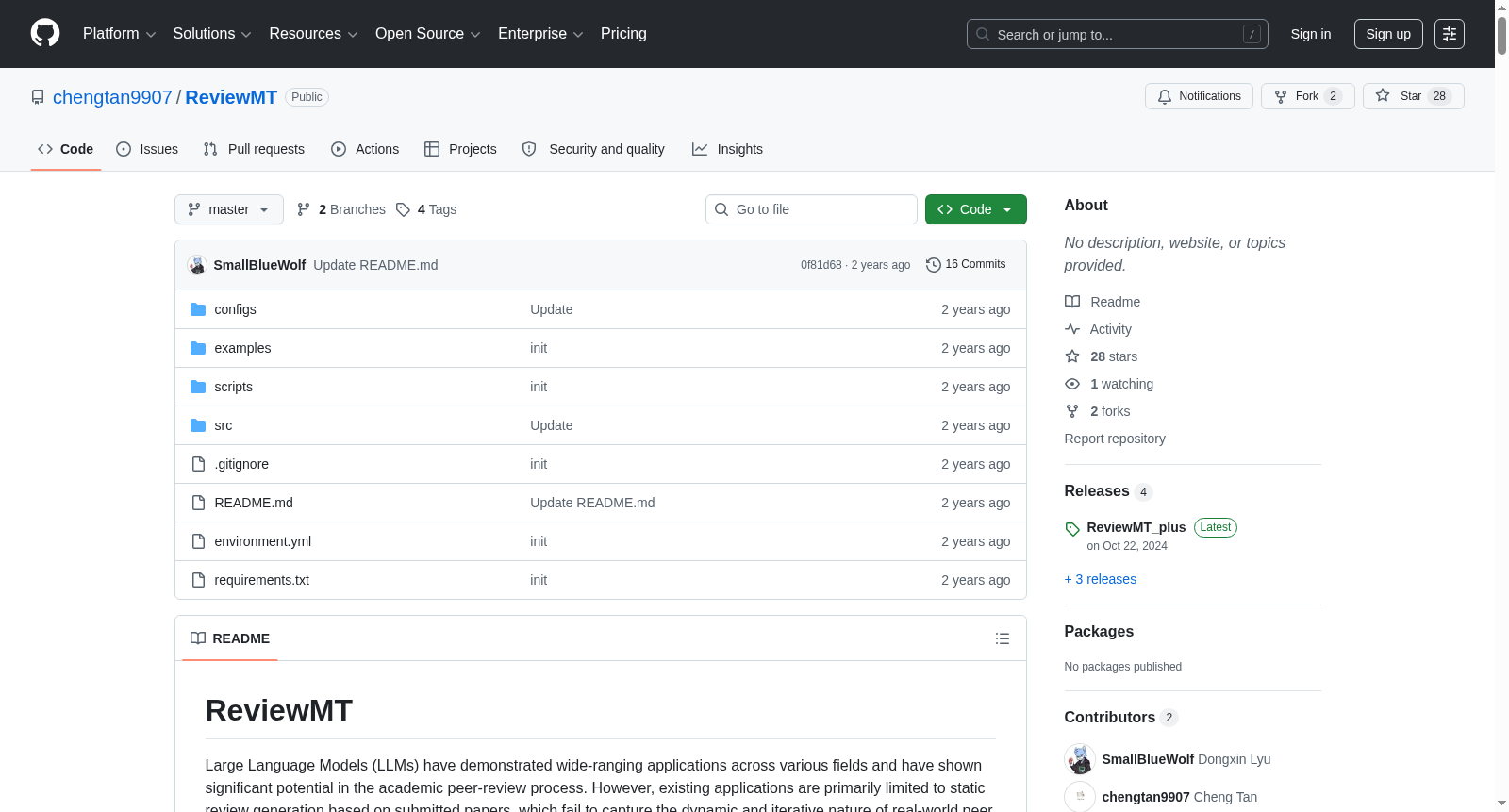Open the 16 Commits link
The height and width of the screenshot is (812, 1509).
point(967,265)
